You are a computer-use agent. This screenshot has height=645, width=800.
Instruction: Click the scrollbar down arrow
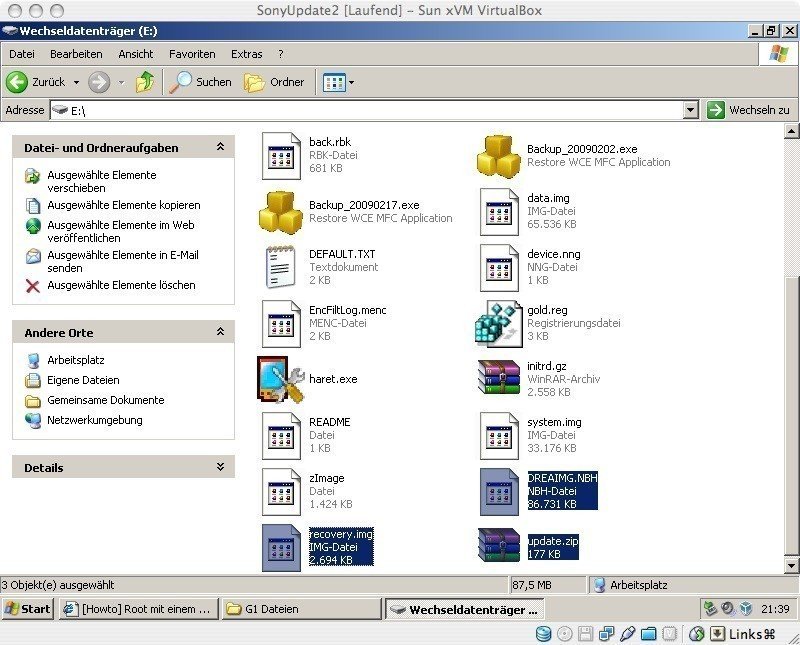[x=791, y=565]
